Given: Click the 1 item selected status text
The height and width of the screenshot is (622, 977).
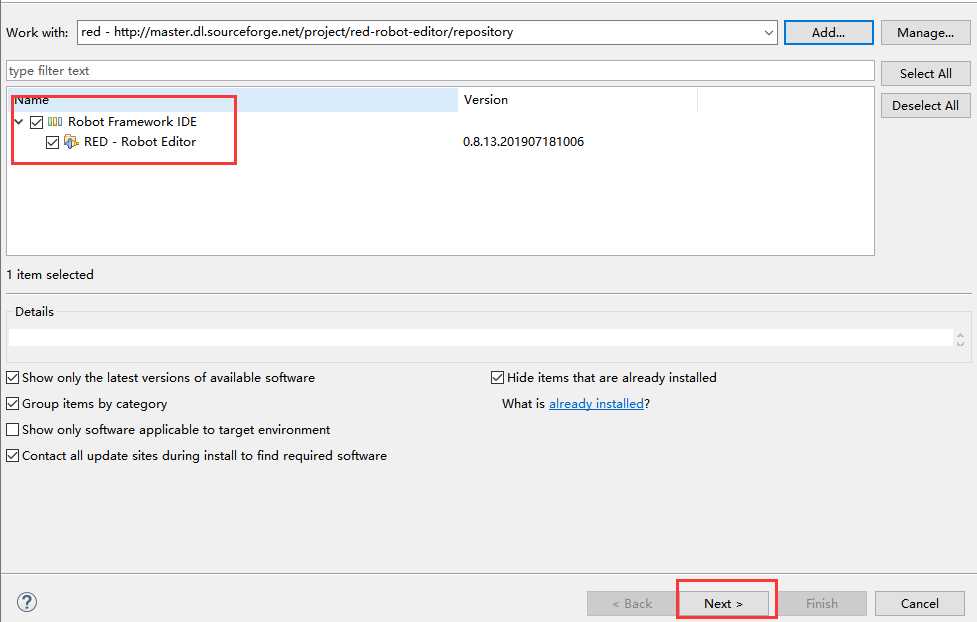Looking at the screenshot, I should pos(50,275).
